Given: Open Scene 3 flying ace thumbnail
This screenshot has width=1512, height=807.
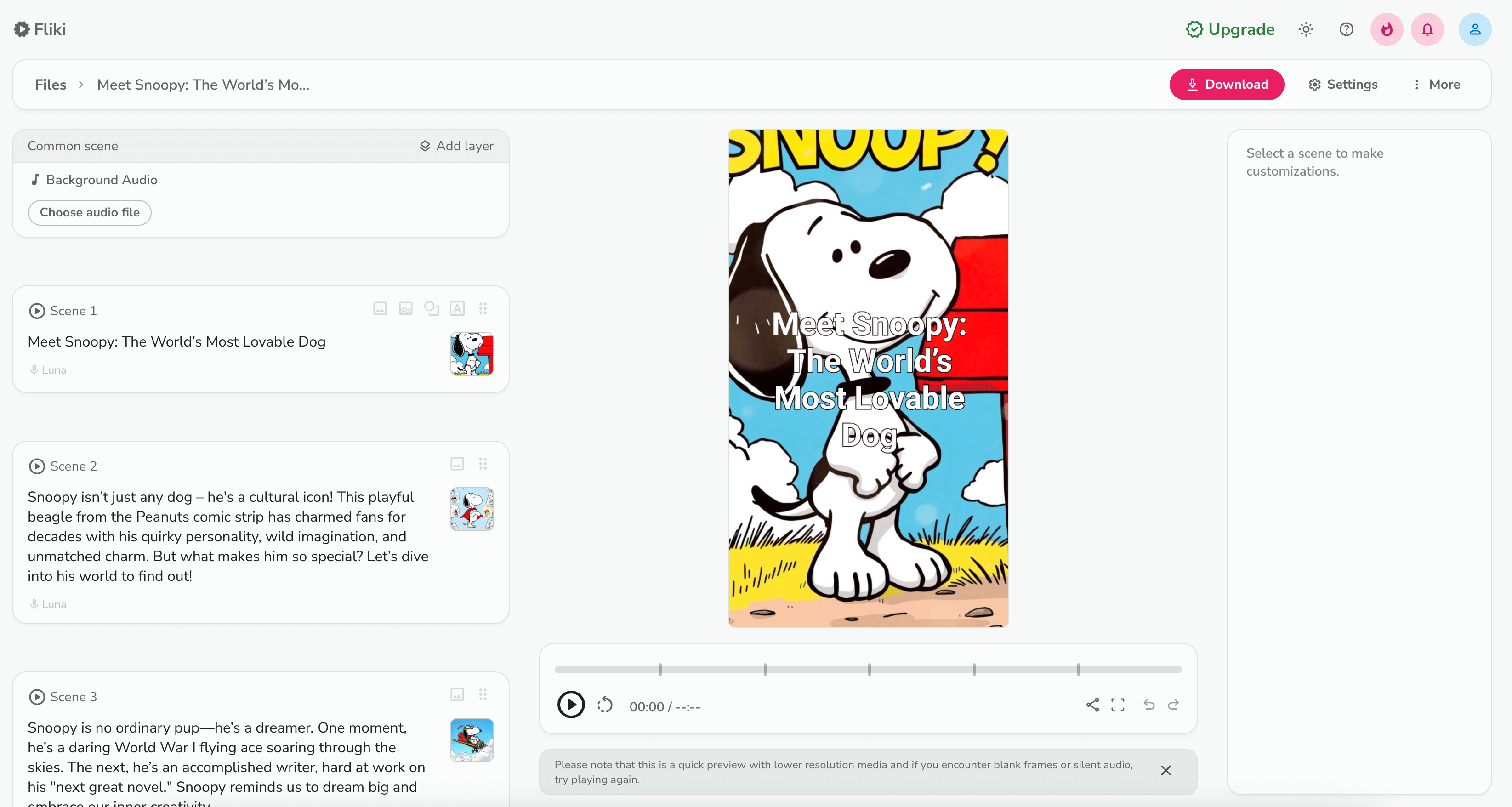Looking at the screenshot, I should tap(472, 740).
